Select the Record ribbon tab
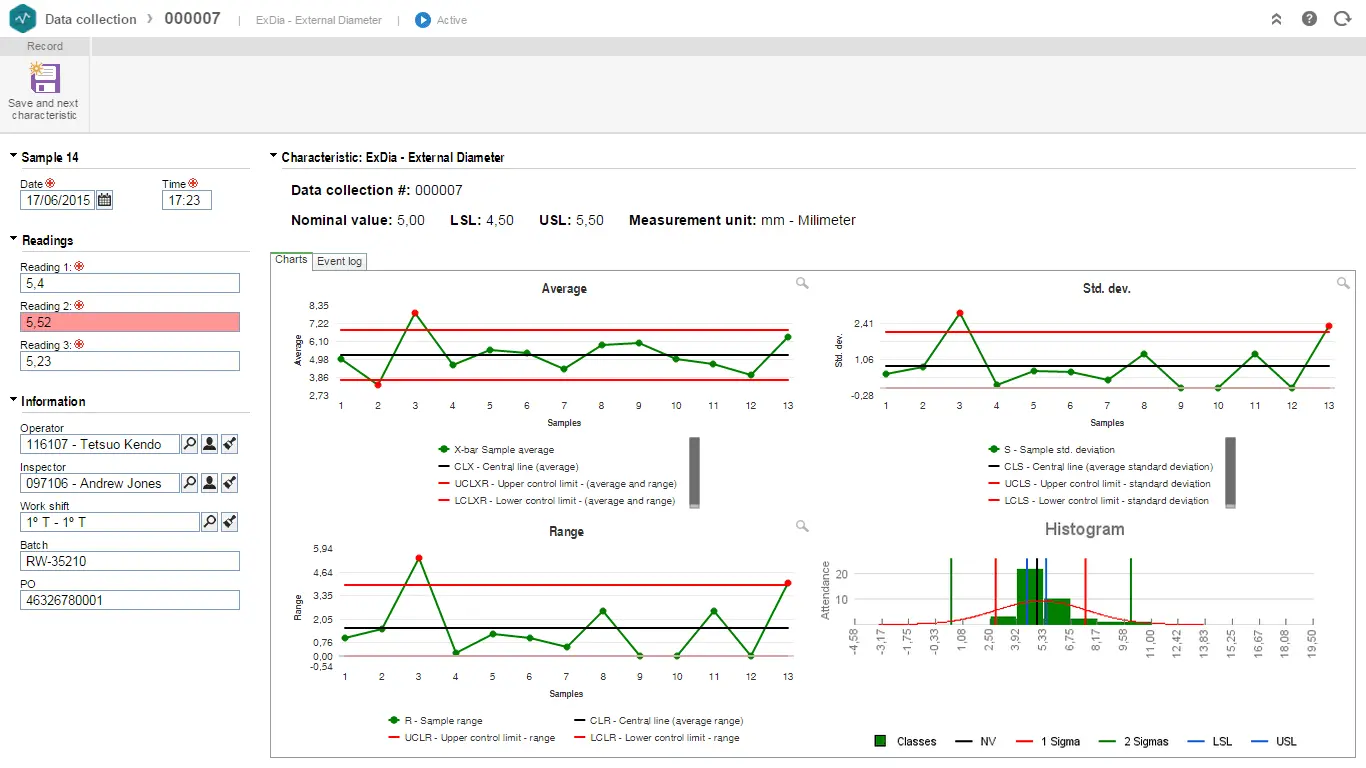This screenshot has width=1366, height=768. click(45, 46)
